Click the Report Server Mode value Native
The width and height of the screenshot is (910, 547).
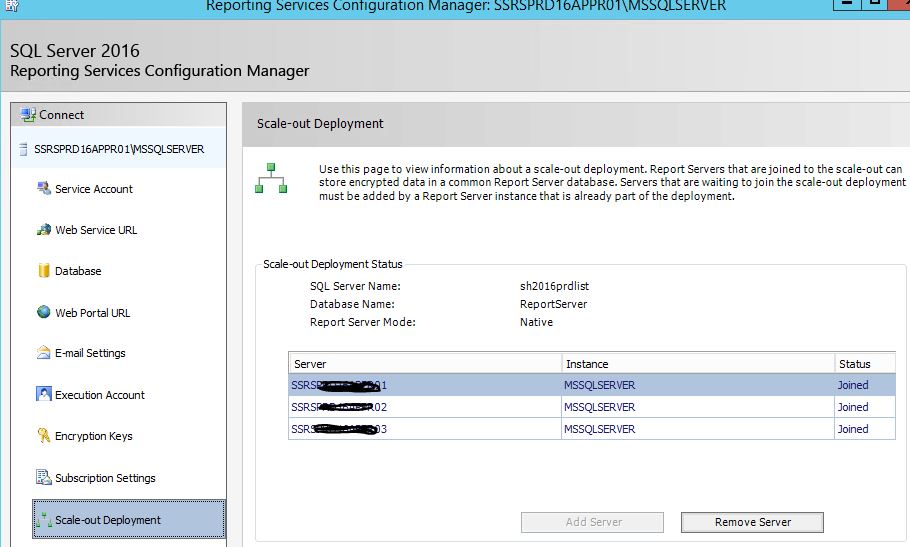coord(536,322)
